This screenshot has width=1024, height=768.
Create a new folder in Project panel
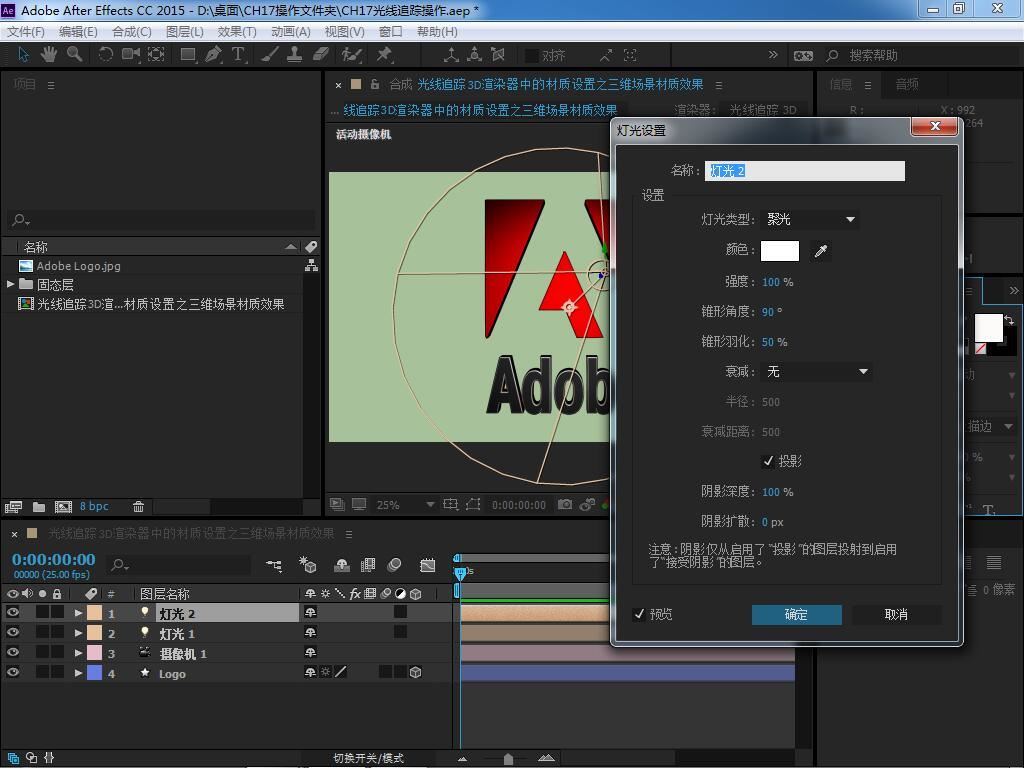coord(39,507)
